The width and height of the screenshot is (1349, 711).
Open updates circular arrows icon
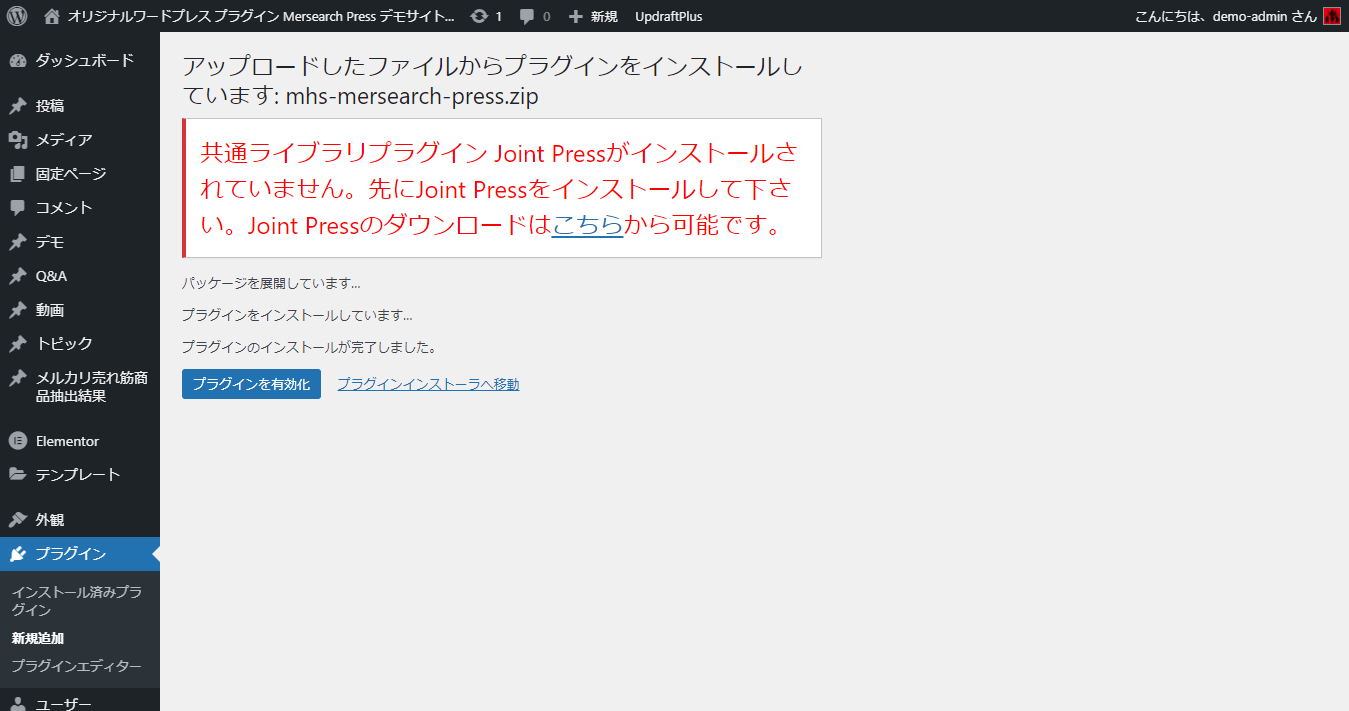[x=479, y=16]
